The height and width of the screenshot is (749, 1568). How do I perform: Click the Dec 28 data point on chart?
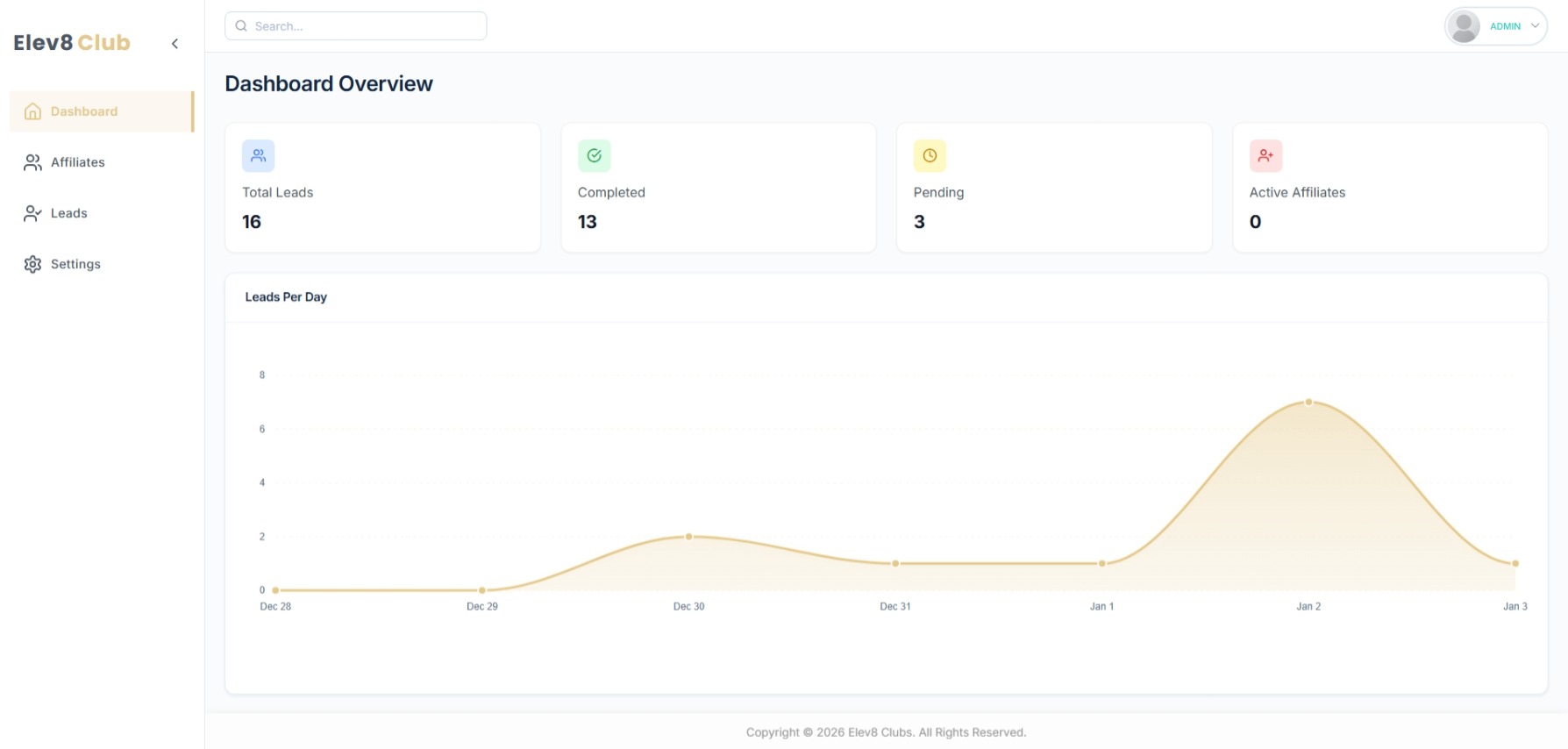point(275,590)
